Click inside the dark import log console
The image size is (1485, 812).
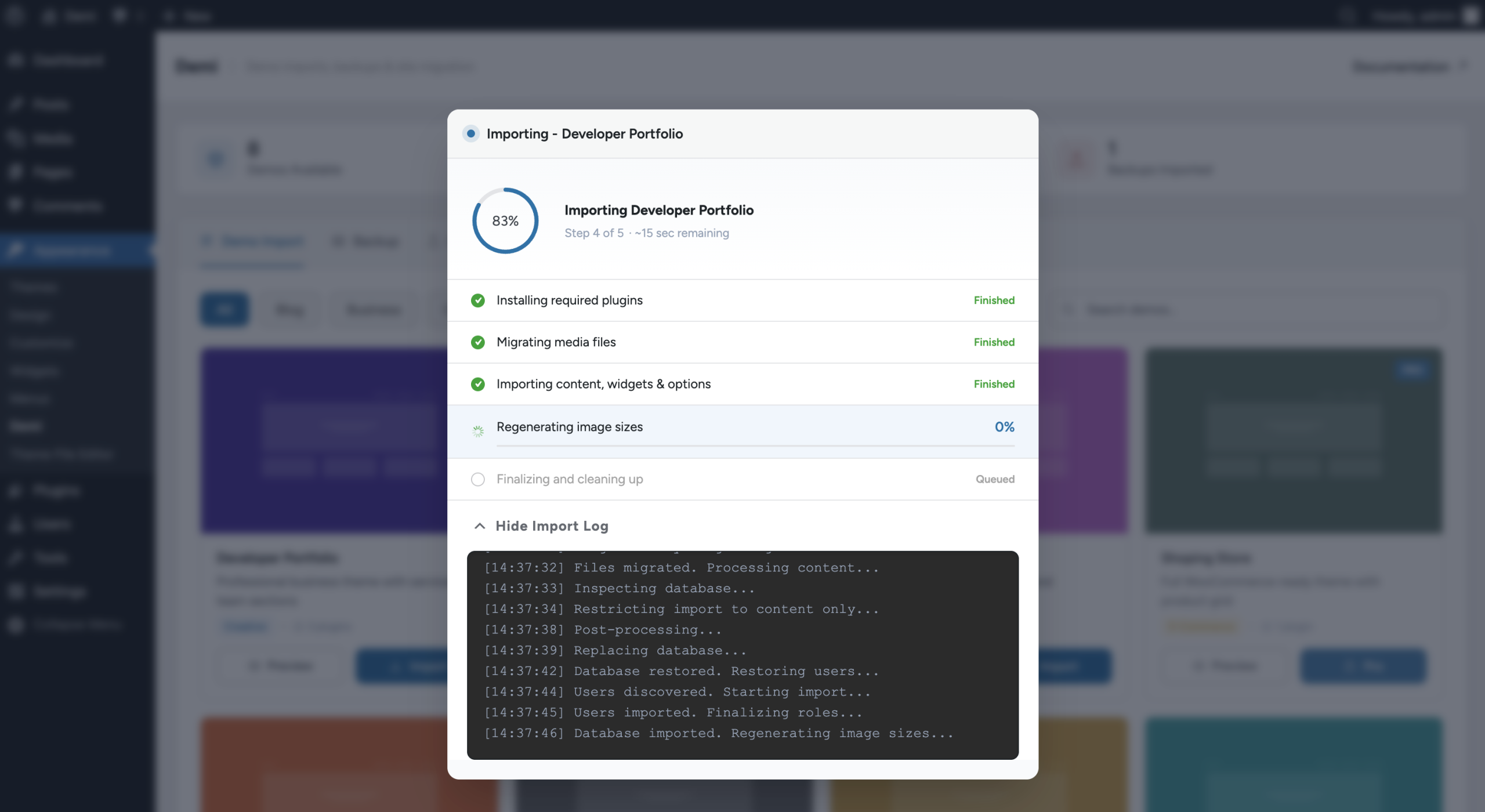pos(742,655)
